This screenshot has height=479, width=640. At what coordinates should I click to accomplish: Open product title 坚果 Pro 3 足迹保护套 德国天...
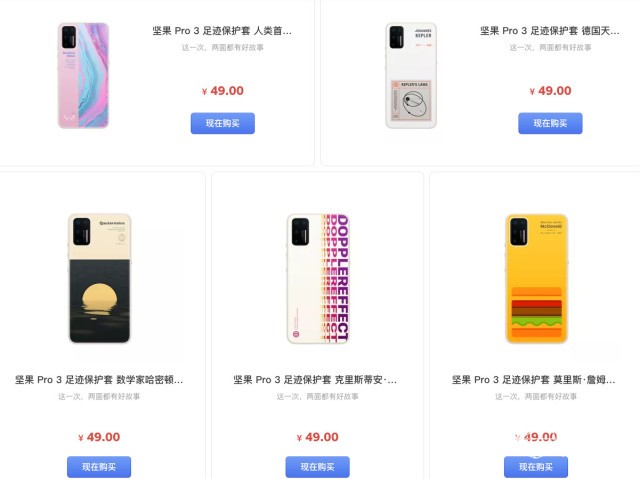point(550,31)
